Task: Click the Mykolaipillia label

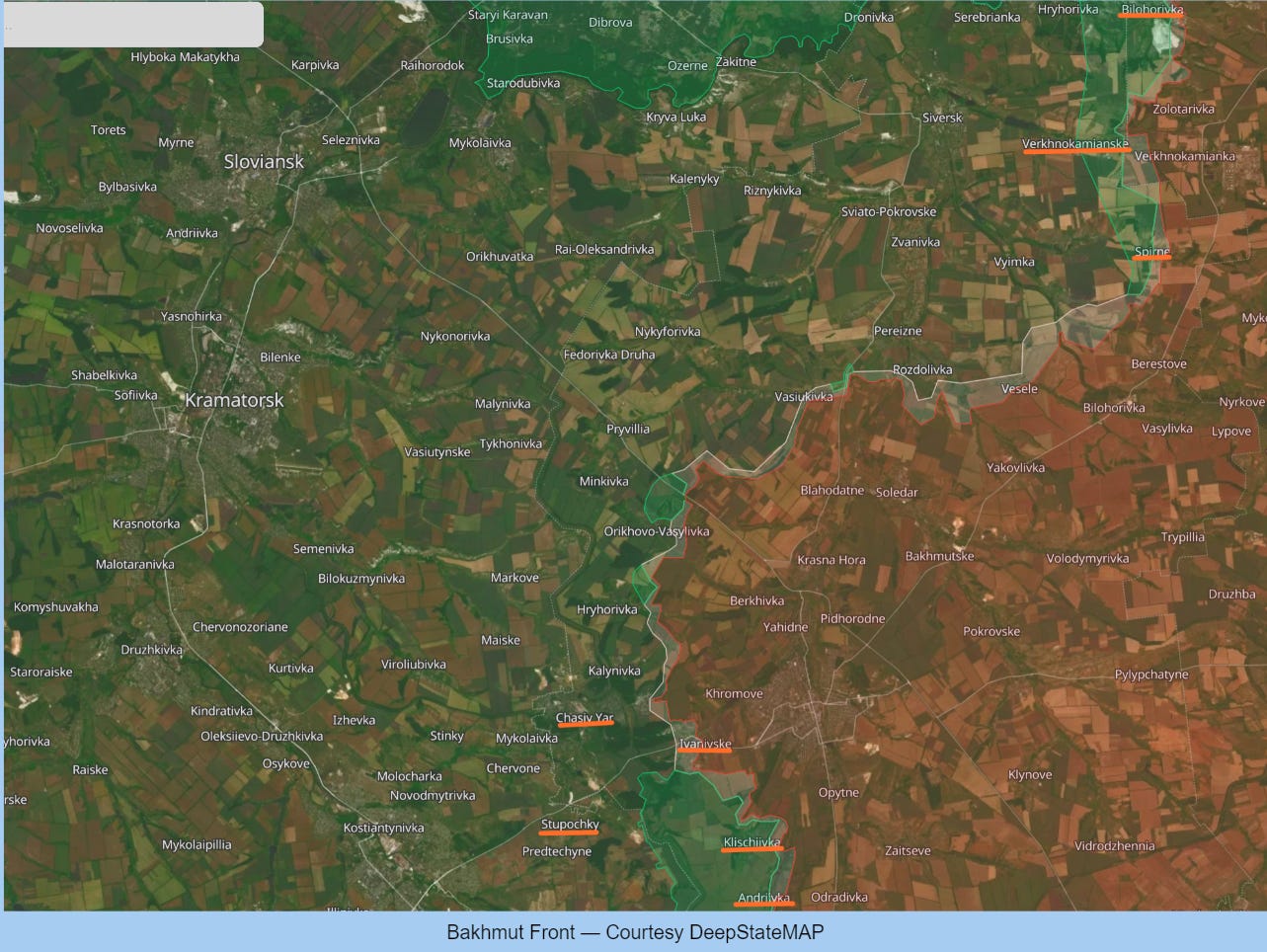Action: coord(197,844)
